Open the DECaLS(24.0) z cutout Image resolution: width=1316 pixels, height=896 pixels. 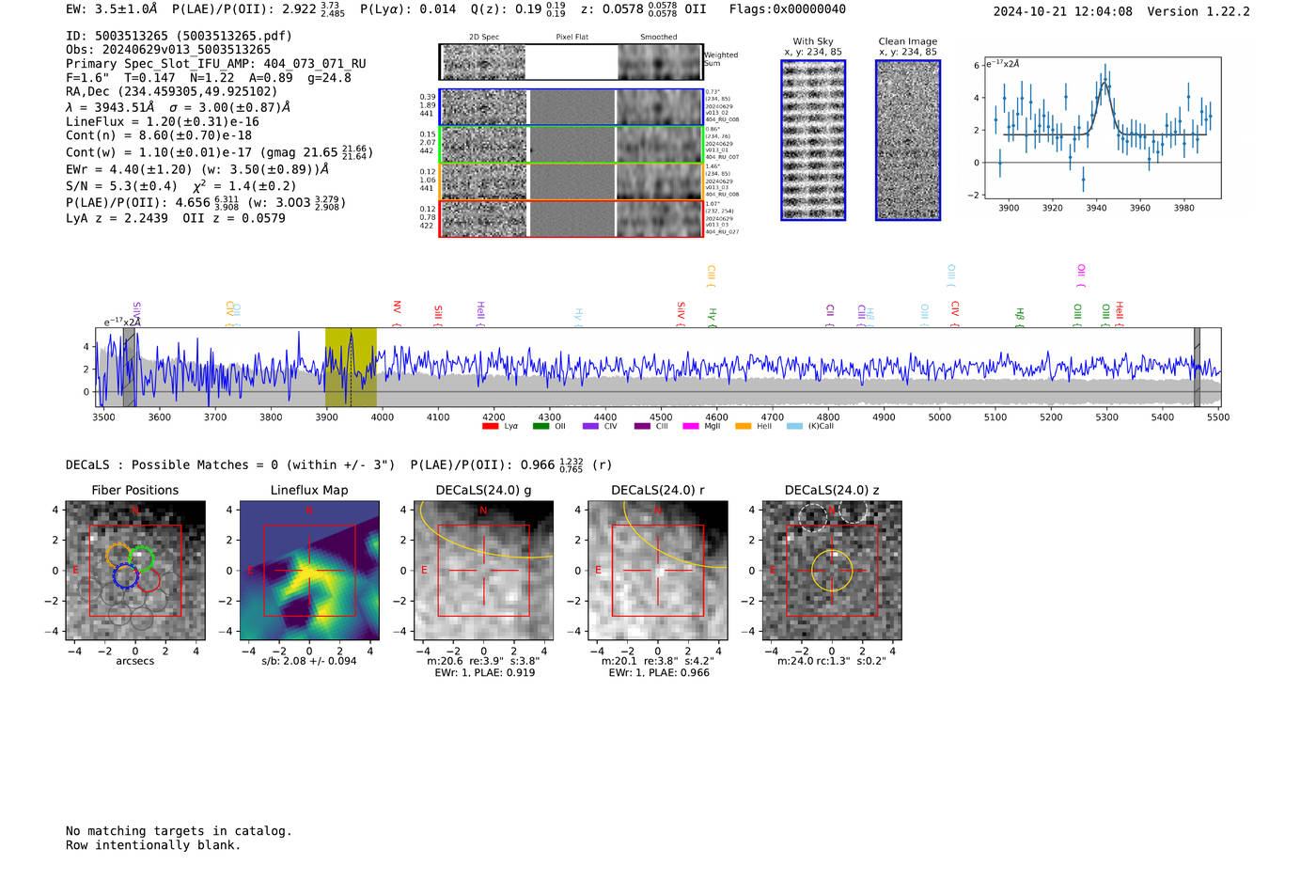pos(832,571)
